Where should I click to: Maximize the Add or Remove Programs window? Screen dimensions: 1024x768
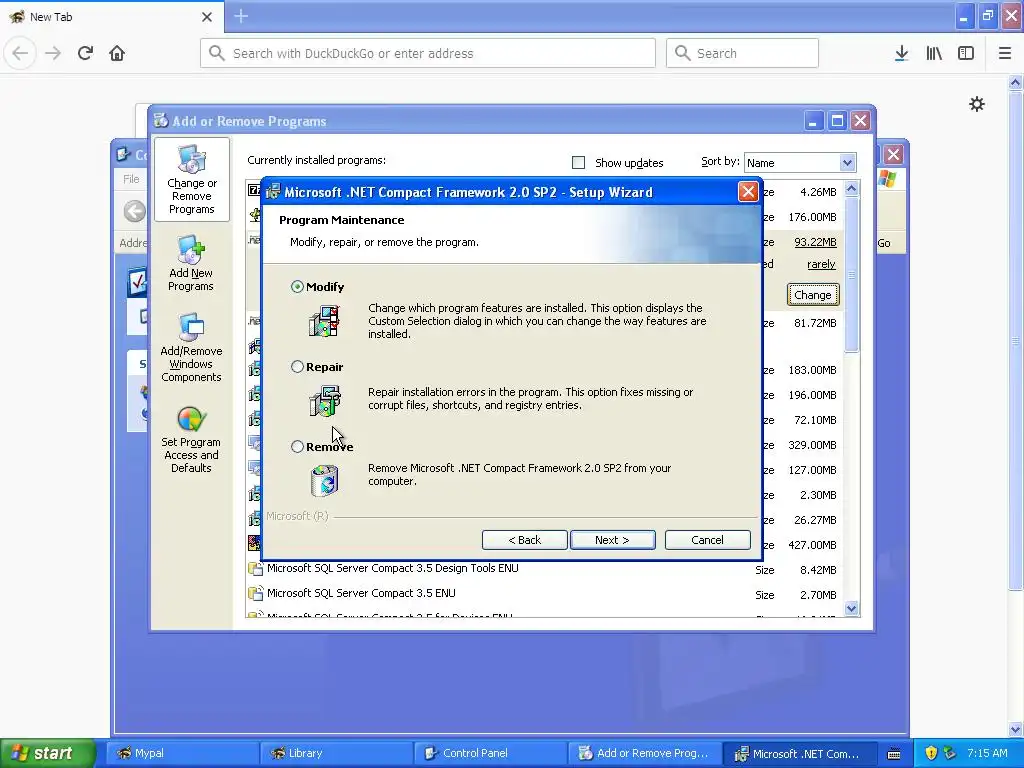click(837, 121)
